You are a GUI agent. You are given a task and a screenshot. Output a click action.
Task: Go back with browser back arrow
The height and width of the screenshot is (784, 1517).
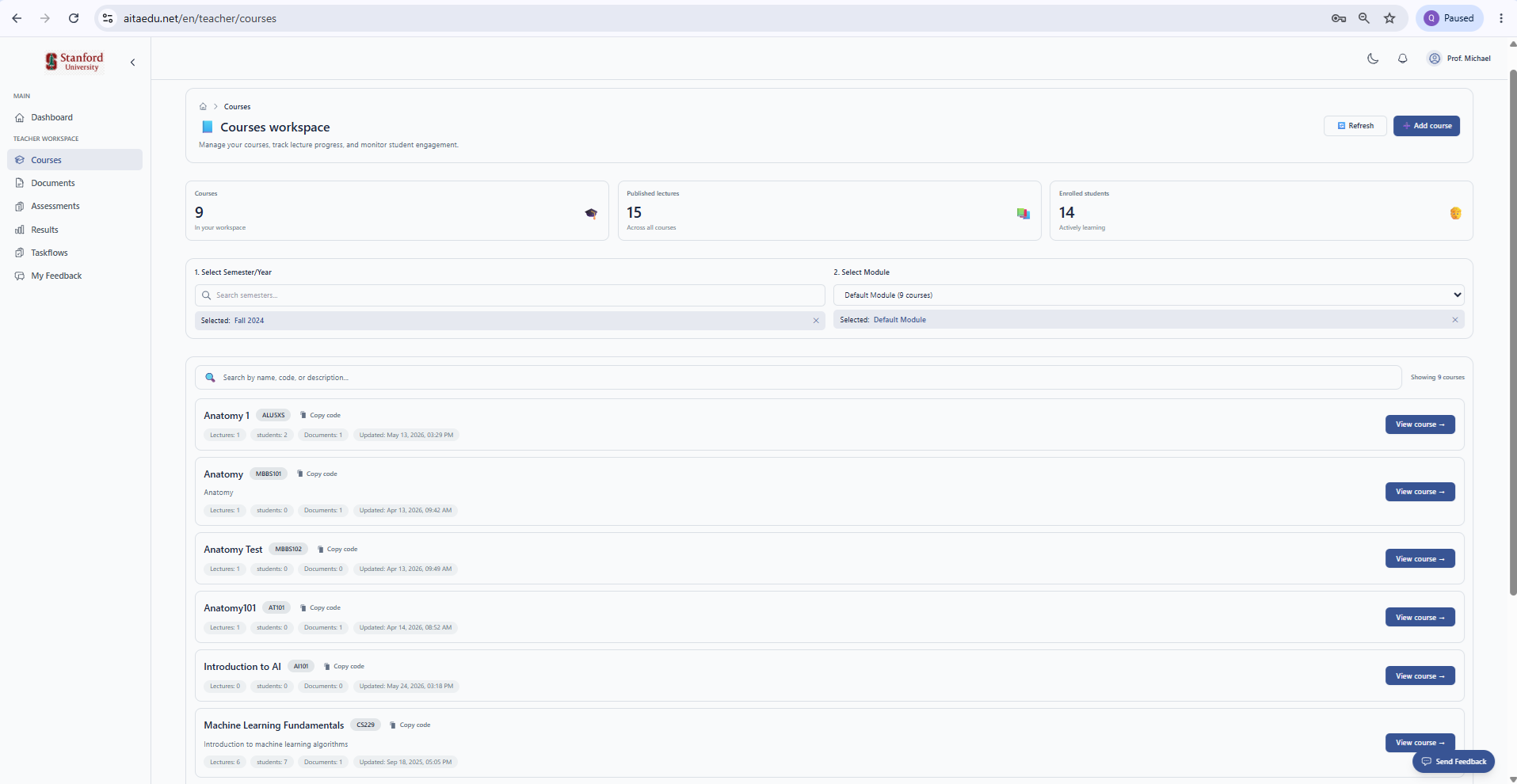pos(17,18)
